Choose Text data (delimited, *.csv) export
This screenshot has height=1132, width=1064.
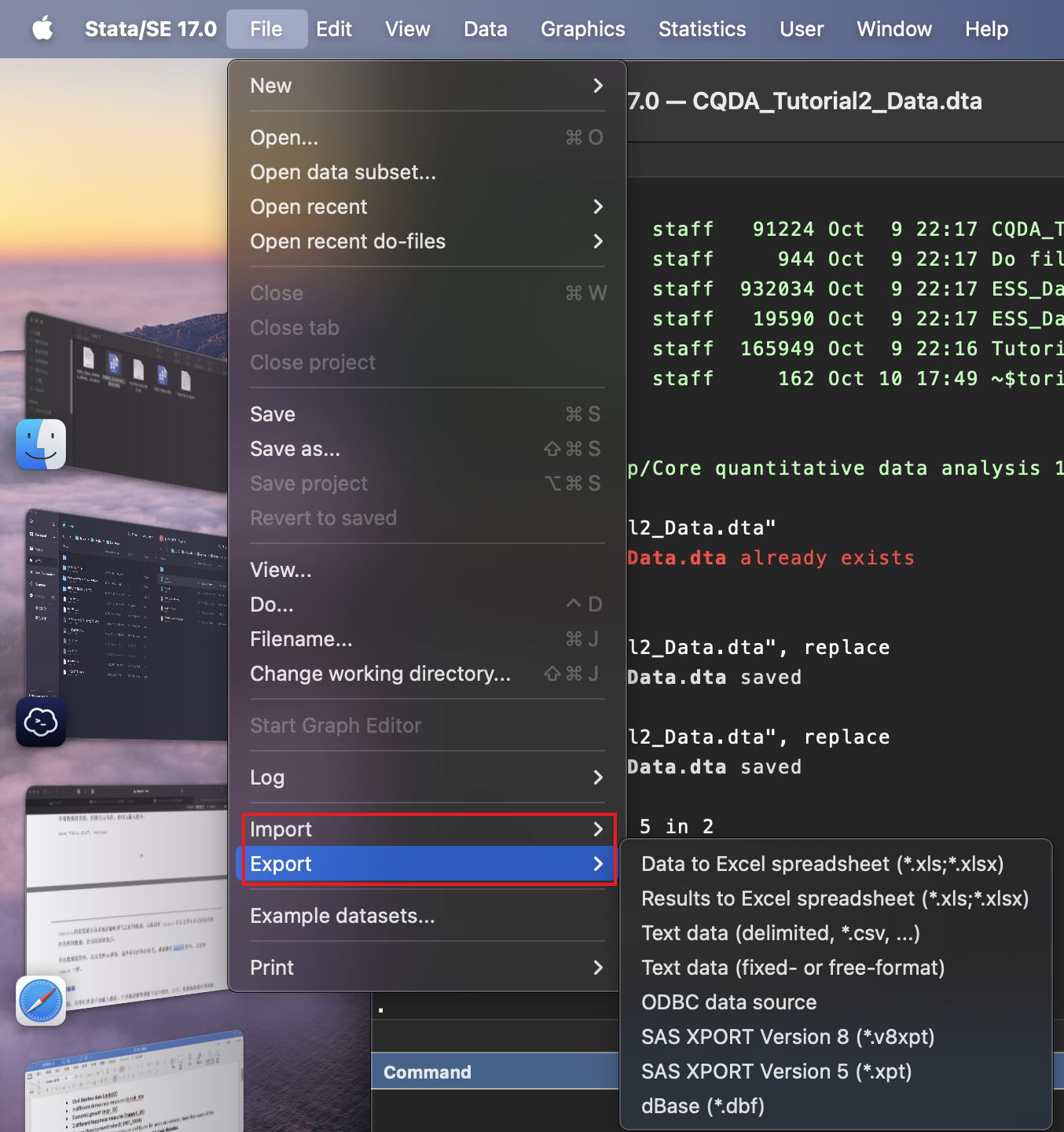point(836,933)
